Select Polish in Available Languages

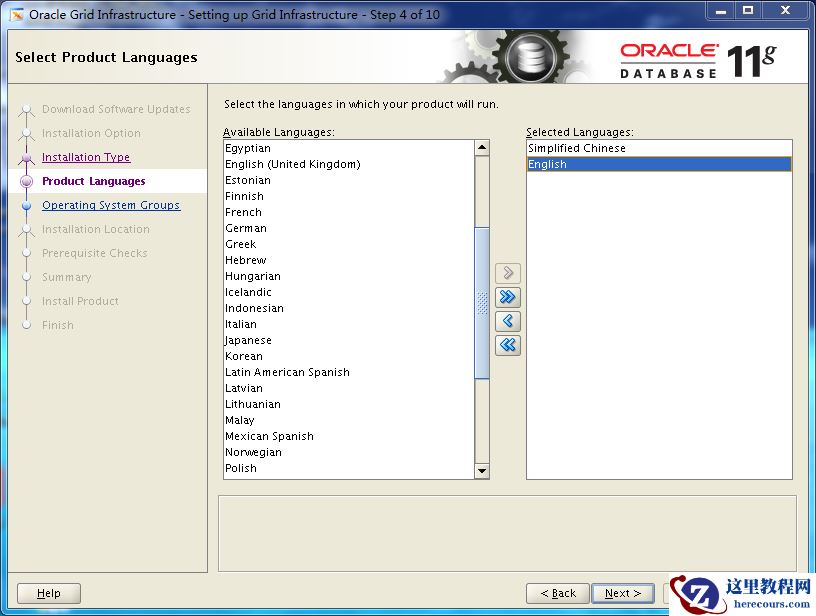point(349,468)
